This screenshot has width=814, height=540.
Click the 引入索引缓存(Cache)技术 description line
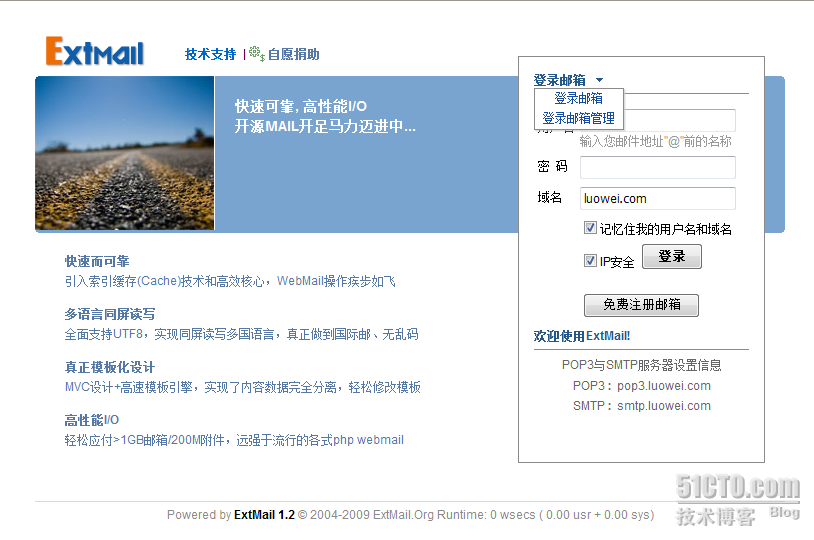(230, 281)
